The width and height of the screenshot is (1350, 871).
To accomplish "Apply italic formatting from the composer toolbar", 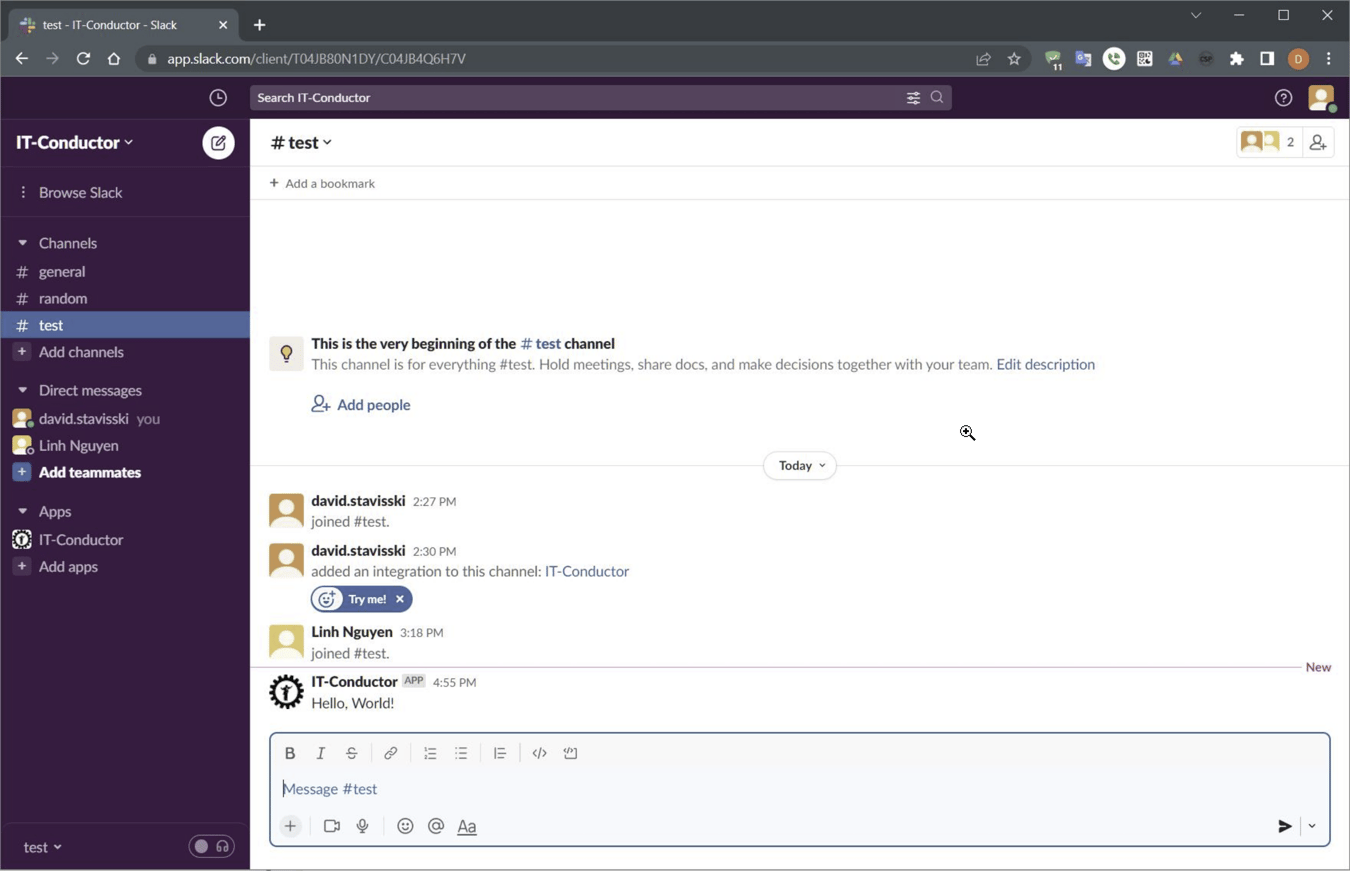I will 320,752.
